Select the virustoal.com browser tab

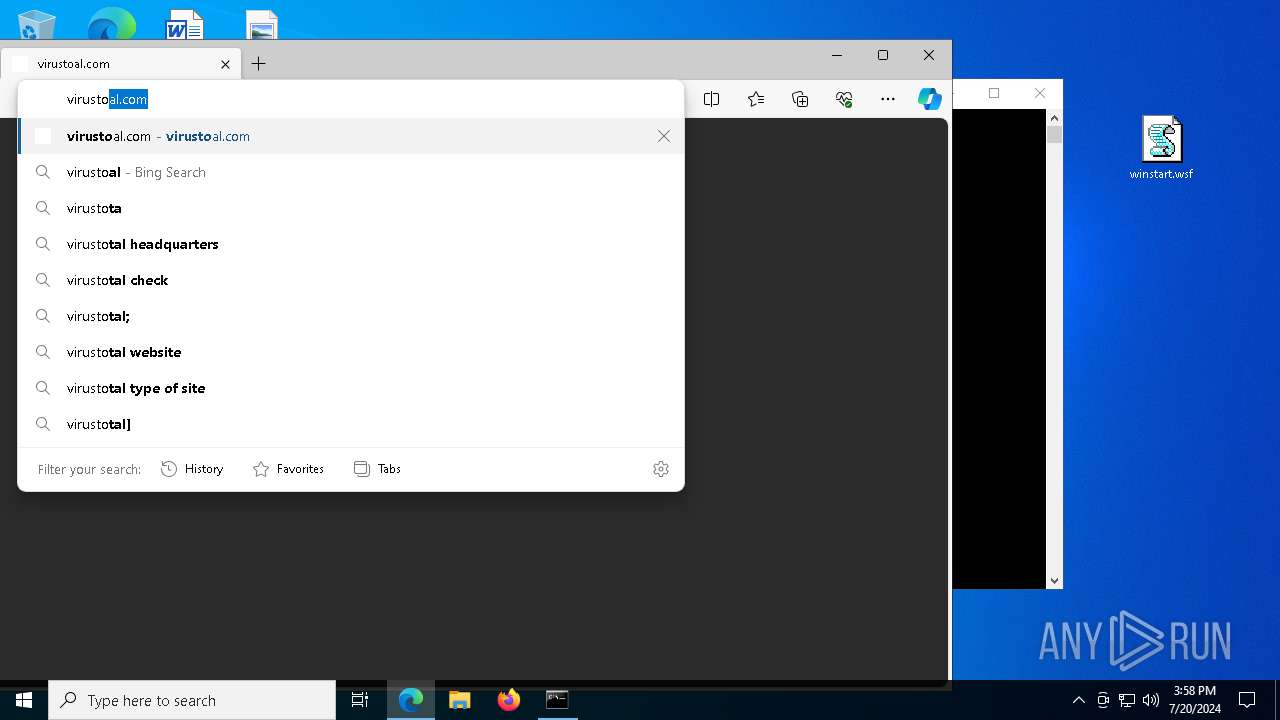(x=121, y=64)
